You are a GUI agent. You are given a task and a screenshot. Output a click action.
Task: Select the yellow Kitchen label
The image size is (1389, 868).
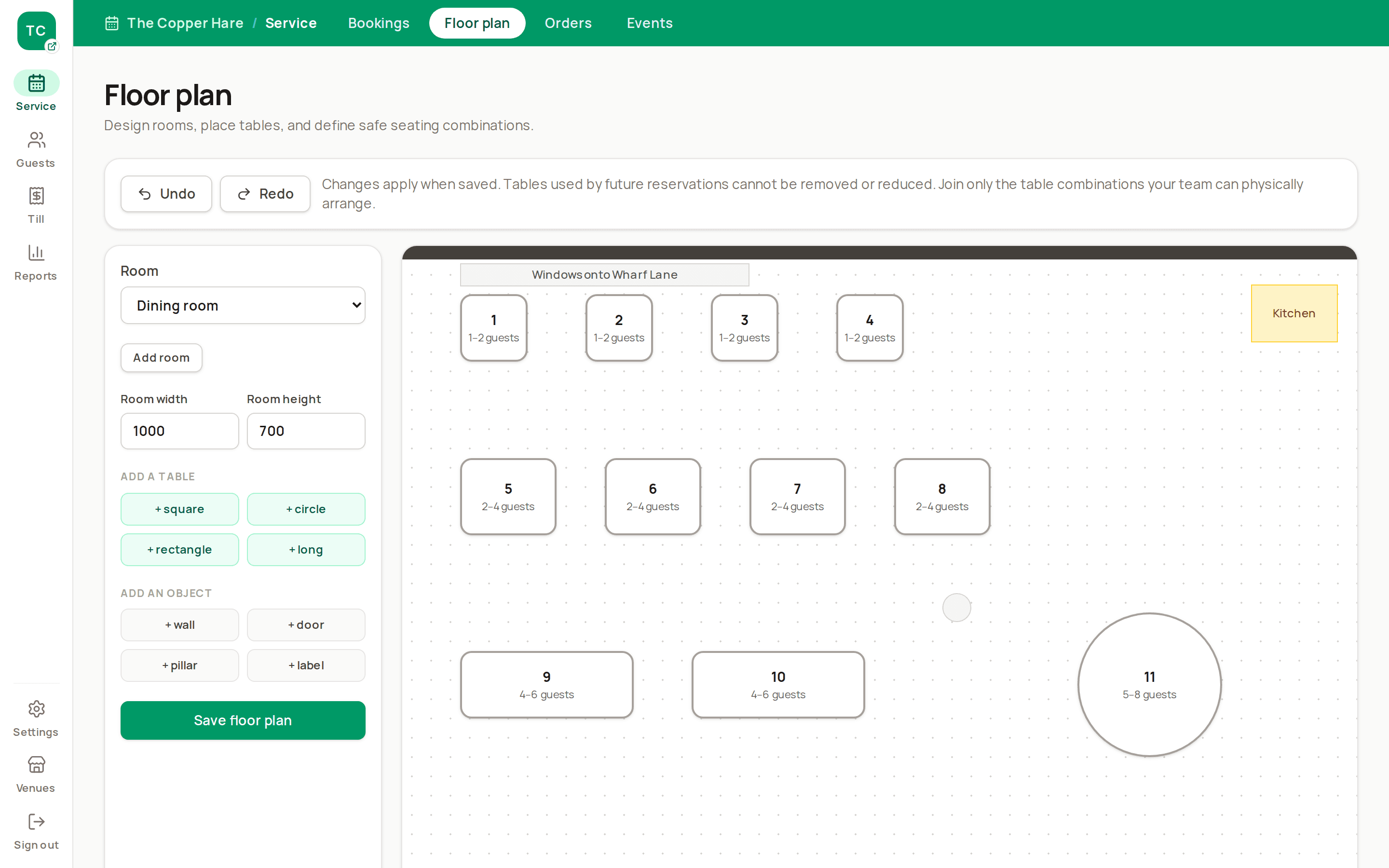pos(1294,313)
